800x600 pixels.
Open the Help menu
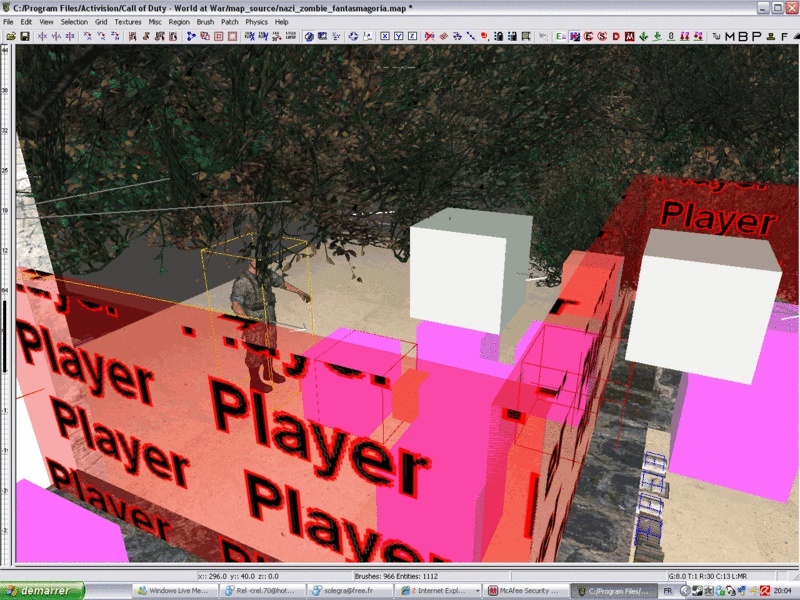[282, 22]
